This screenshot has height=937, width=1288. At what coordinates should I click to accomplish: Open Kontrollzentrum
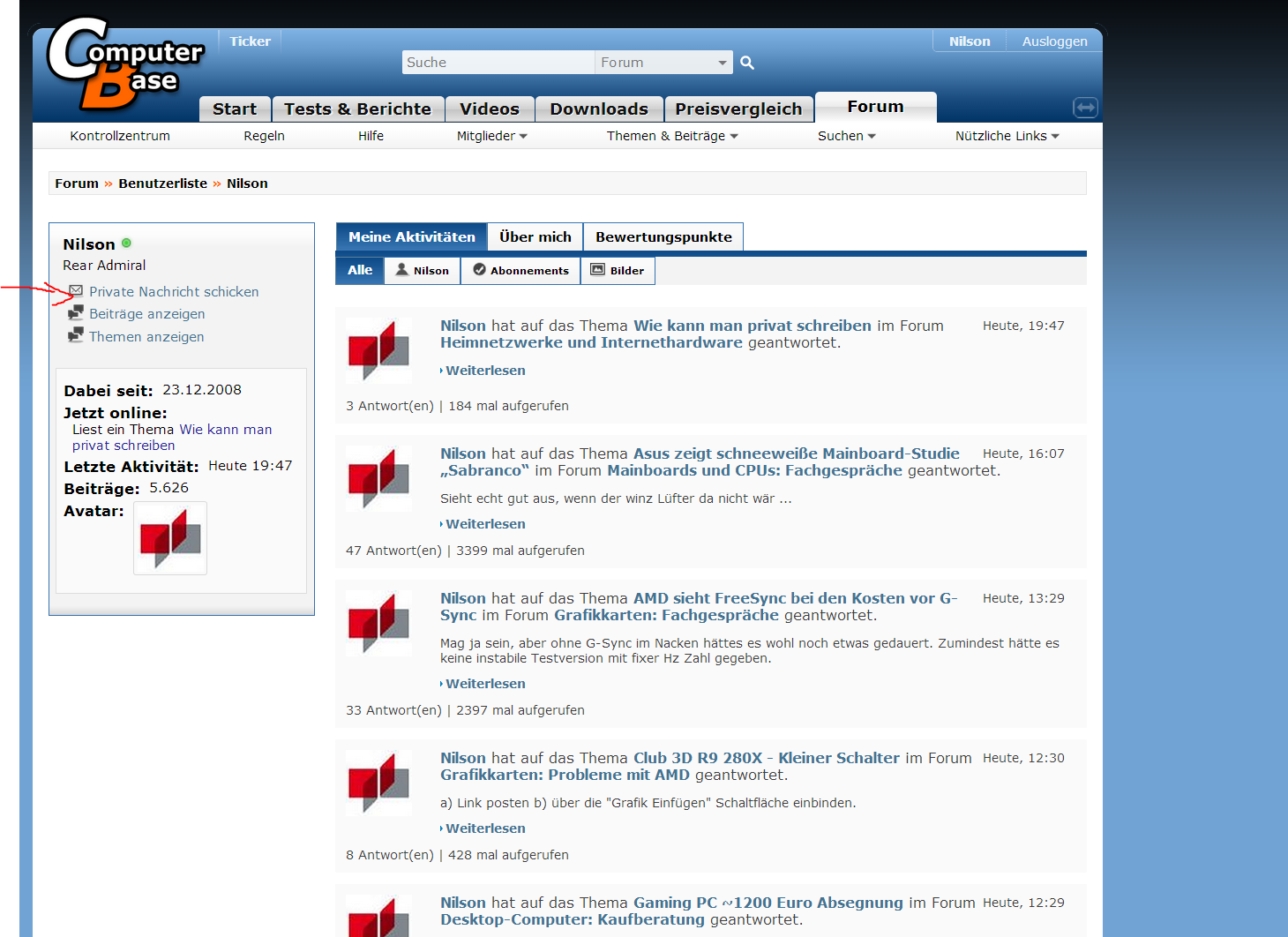pyautogui.click(x=120, y=136)
